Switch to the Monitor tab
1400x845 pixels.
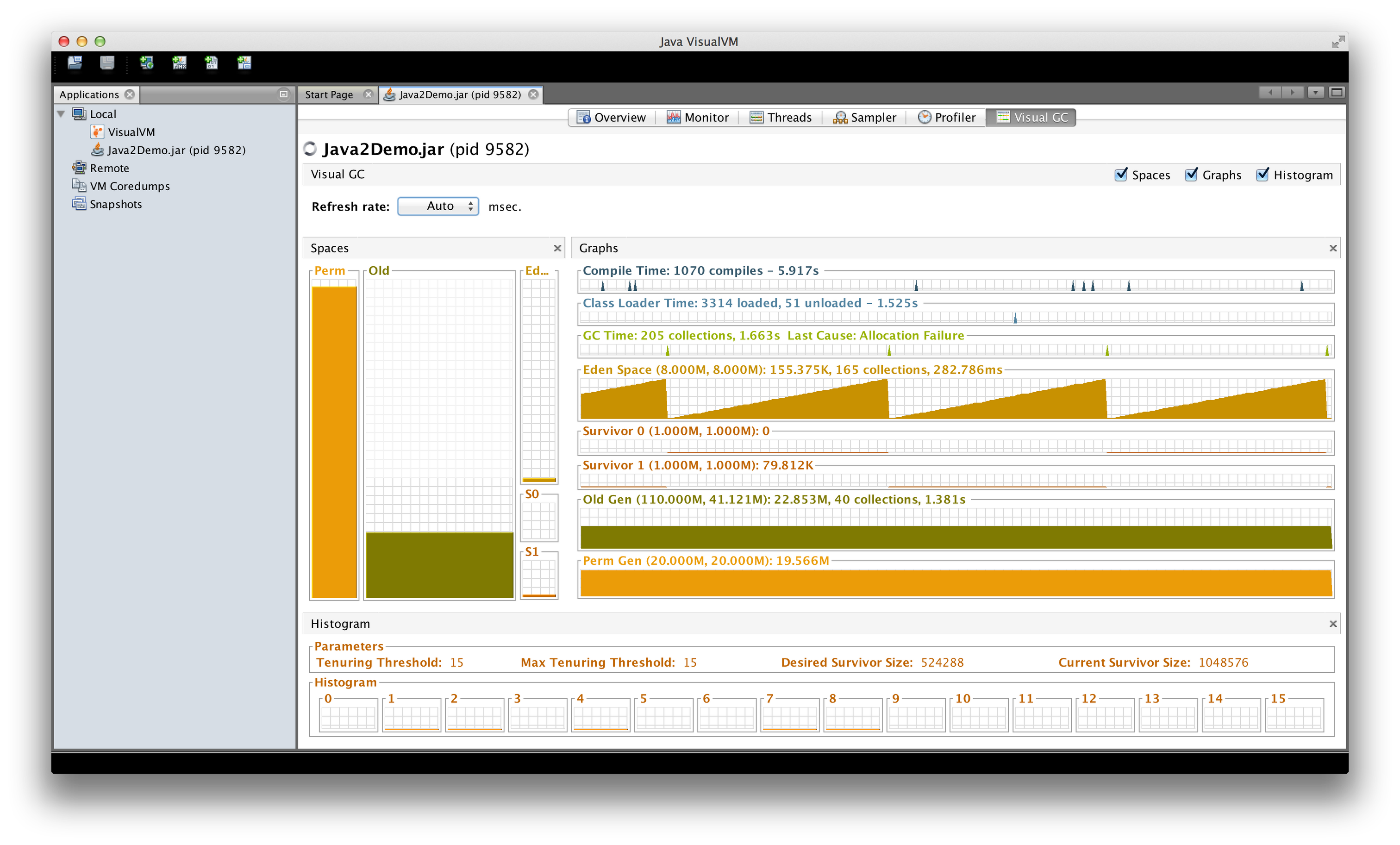(697, 118)
